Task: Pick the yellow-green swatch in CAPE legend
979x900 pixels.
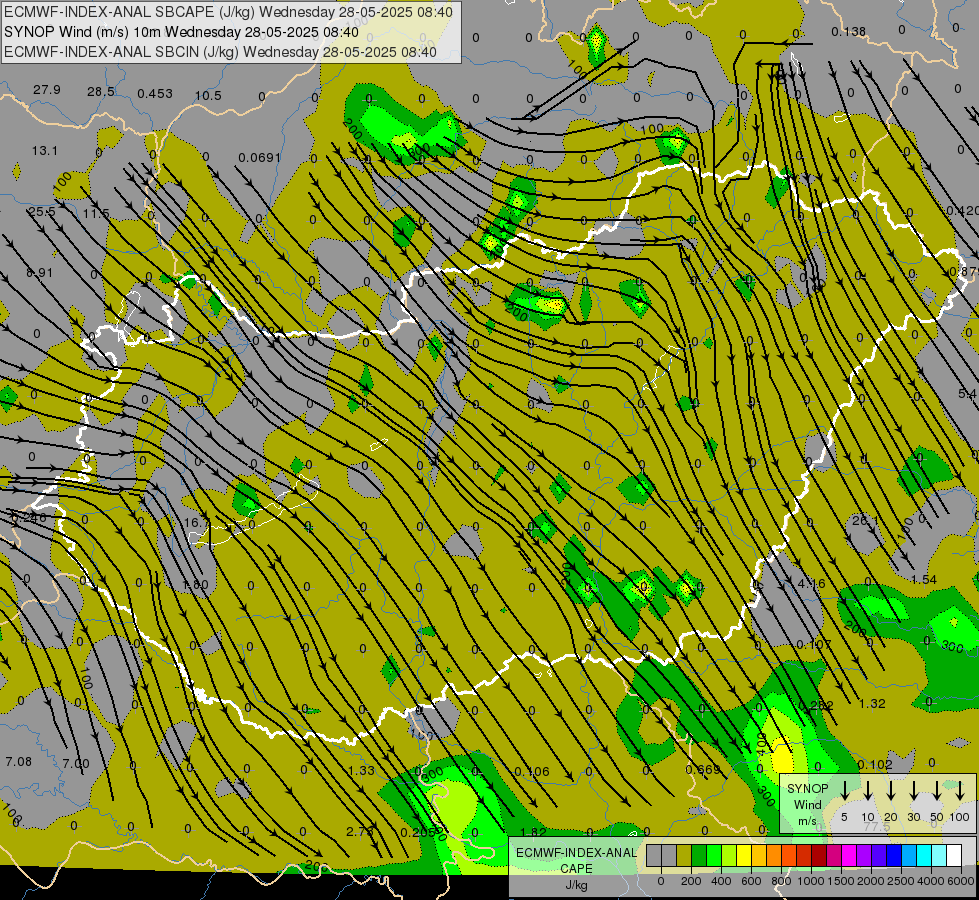Action: 729,856
